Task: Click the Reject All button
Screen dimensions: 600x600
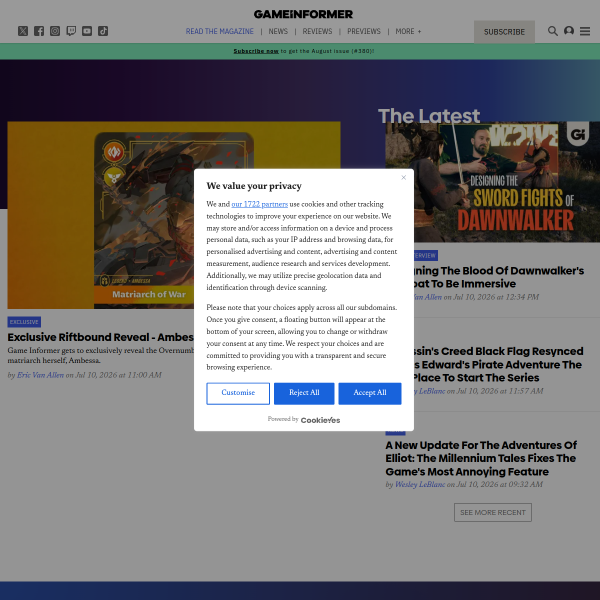Action: tap(304, 393)
